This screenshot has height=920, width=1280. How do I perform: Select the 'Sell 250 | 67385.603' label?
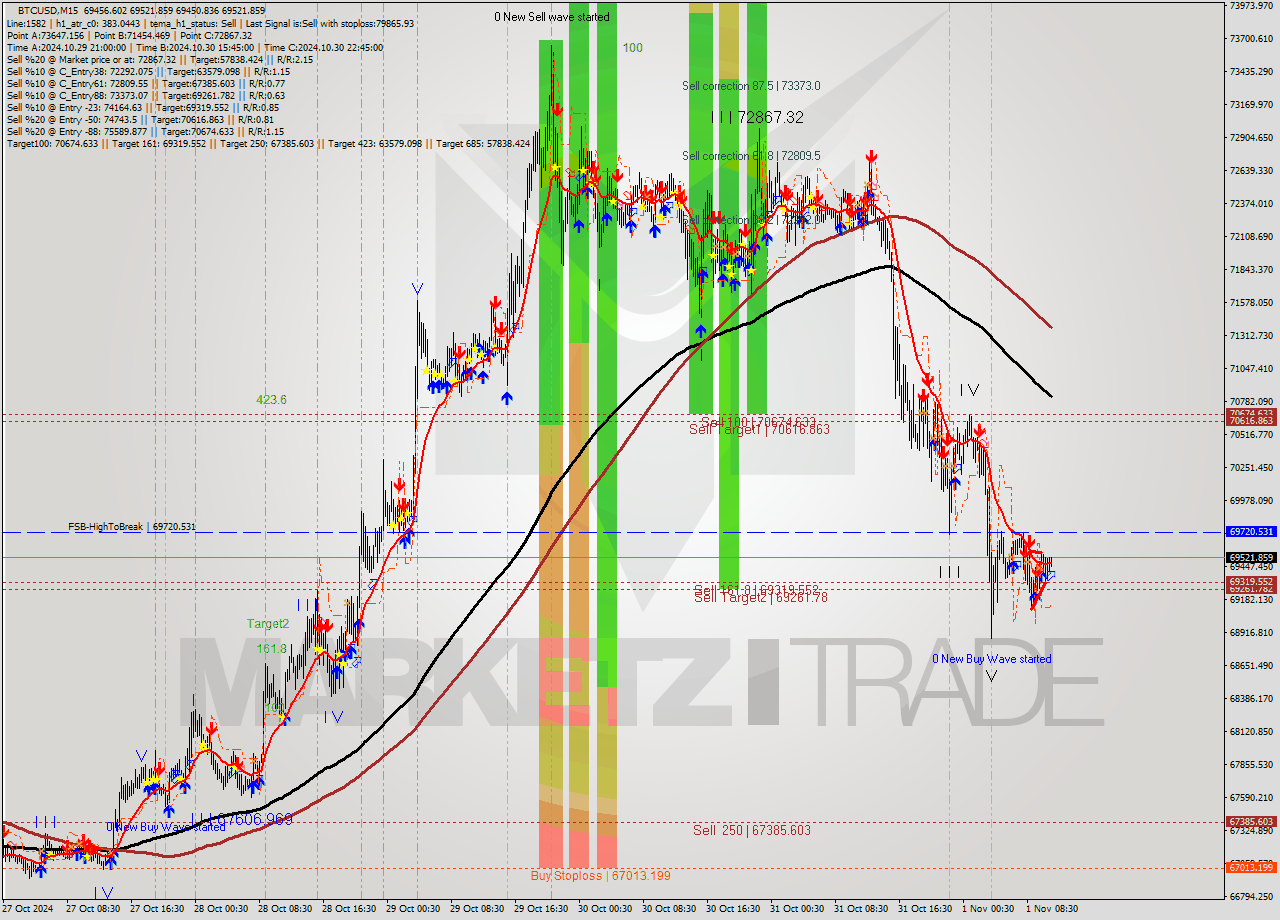tap(752, 830)
